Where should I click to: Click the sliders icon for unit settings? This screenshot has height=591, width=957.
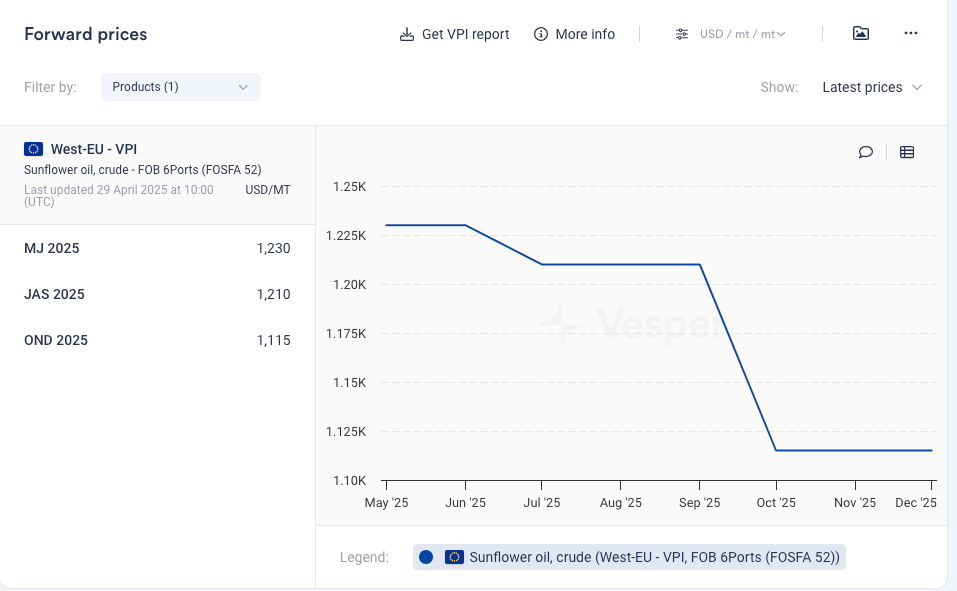682,34
